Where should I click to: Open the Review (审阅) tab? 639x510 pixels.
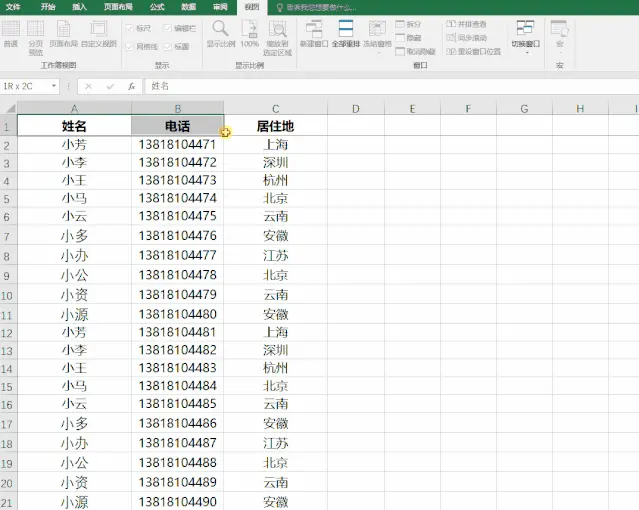coord(220,7)
